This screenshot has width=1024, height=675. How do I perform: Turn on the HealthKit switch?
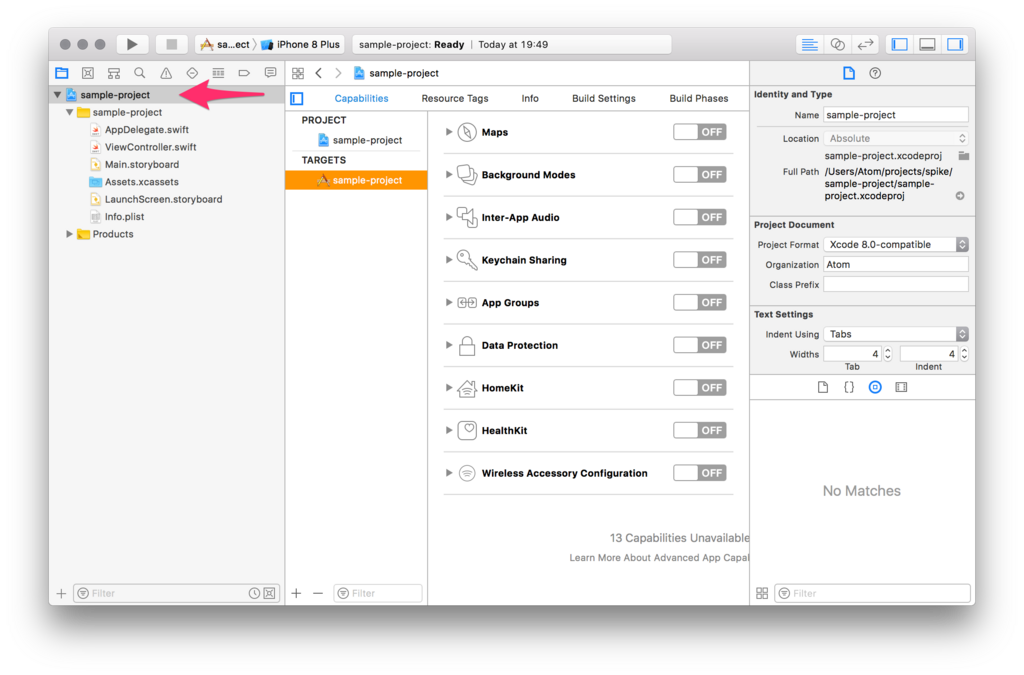click(699, 430)
